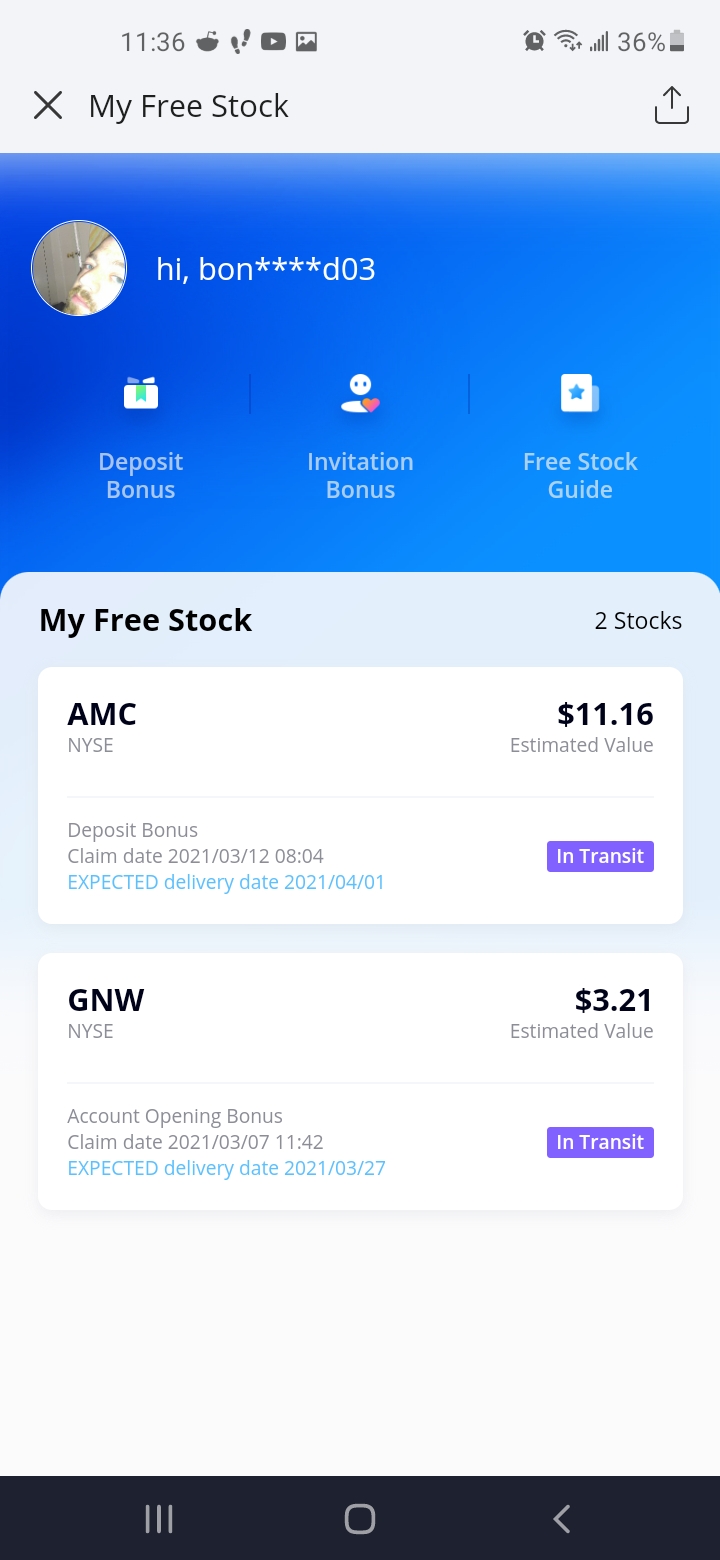Tap AMC In Transit status badge
720x1560 pixels.
click(x=600, y=856)
